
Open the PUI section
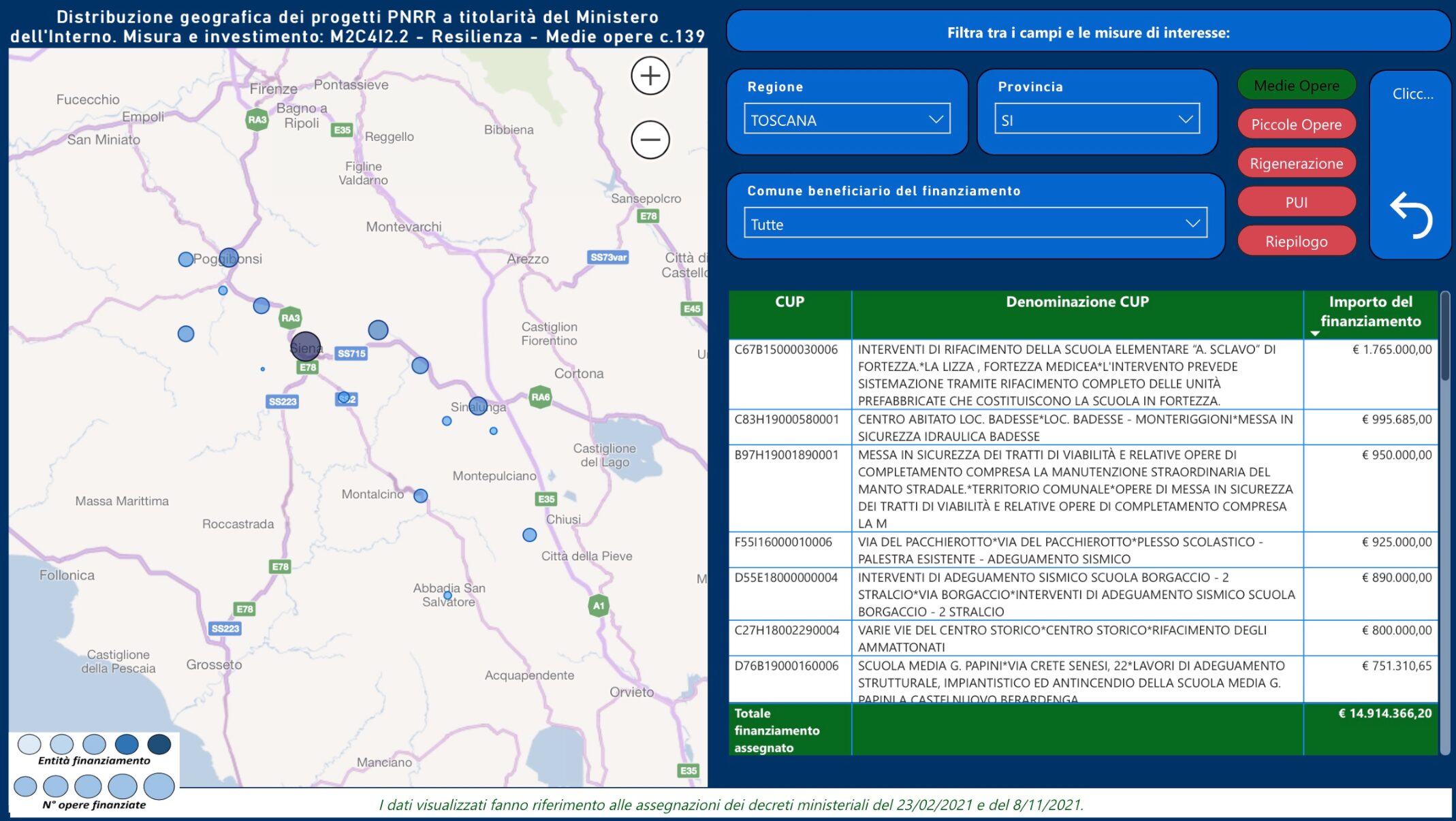[1297, 202]
